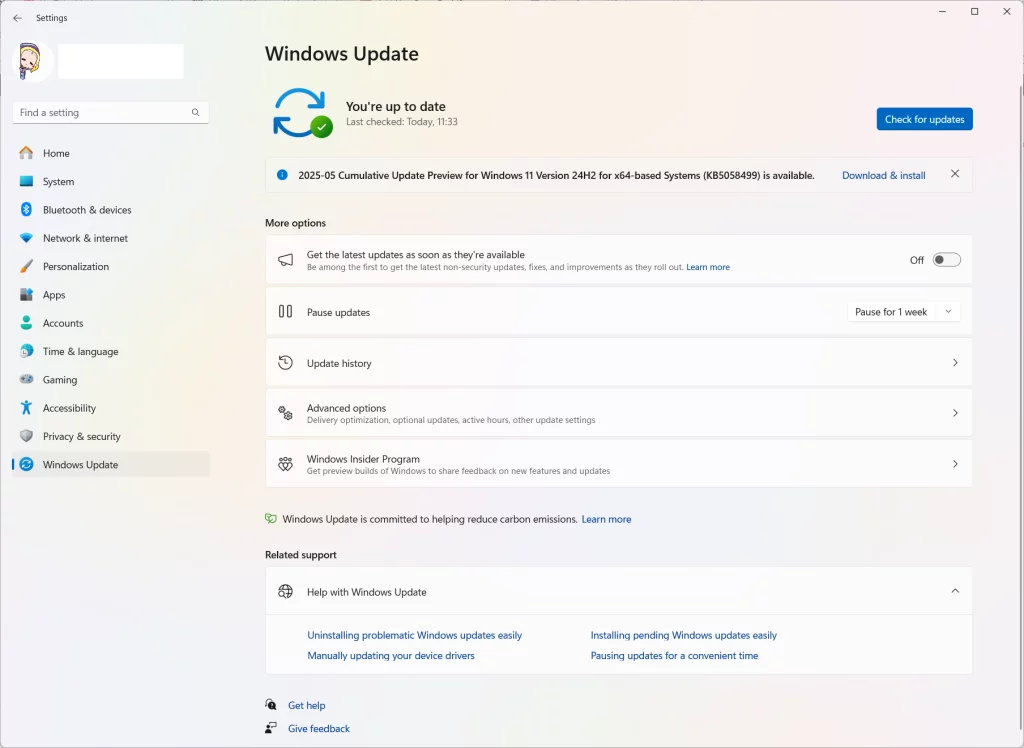Screen dimensions: 1024x748
Task: Click the Update history row title
Action: (339, 363)
